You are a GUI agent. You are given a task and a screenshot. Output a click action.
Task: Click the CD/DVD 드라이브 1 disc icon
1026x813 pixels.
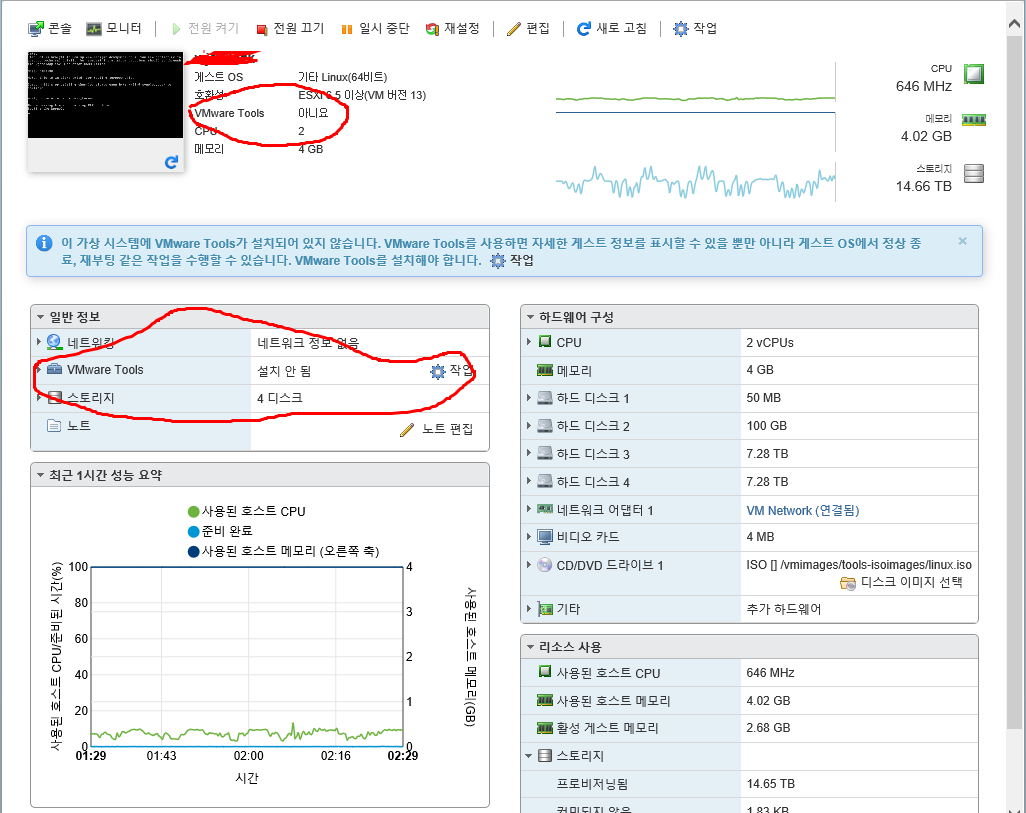point(545,564)
